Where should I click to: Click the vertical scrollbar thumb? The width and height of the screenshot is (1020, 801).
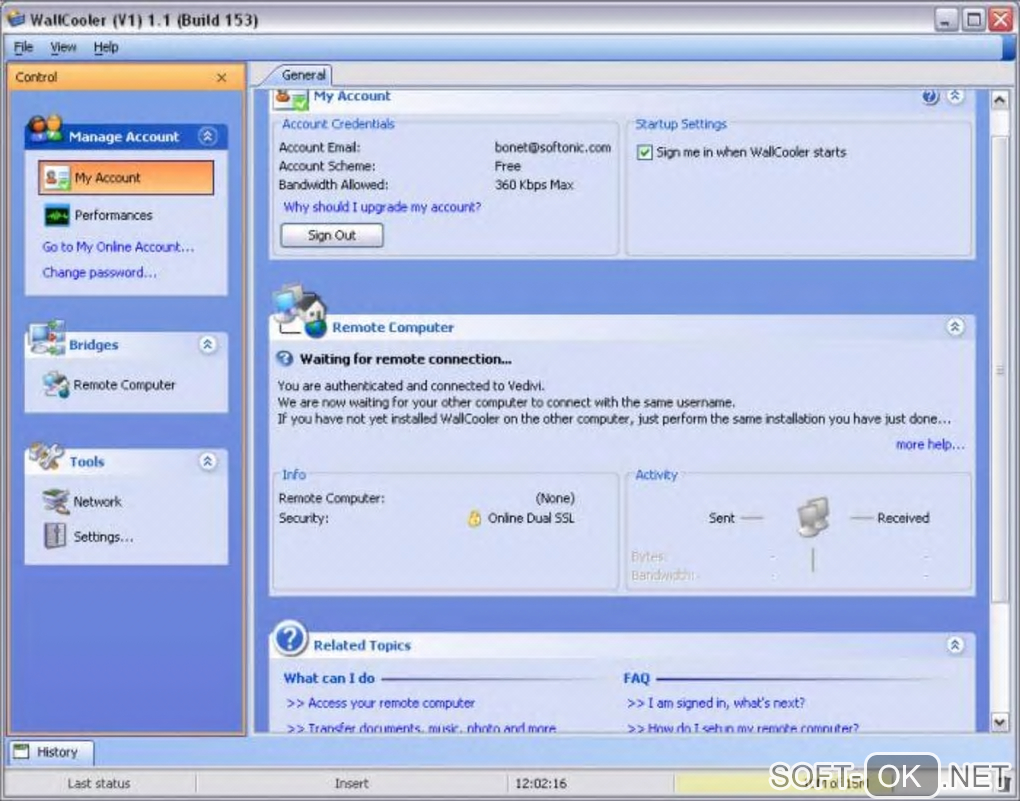(x=1000, y=369)
